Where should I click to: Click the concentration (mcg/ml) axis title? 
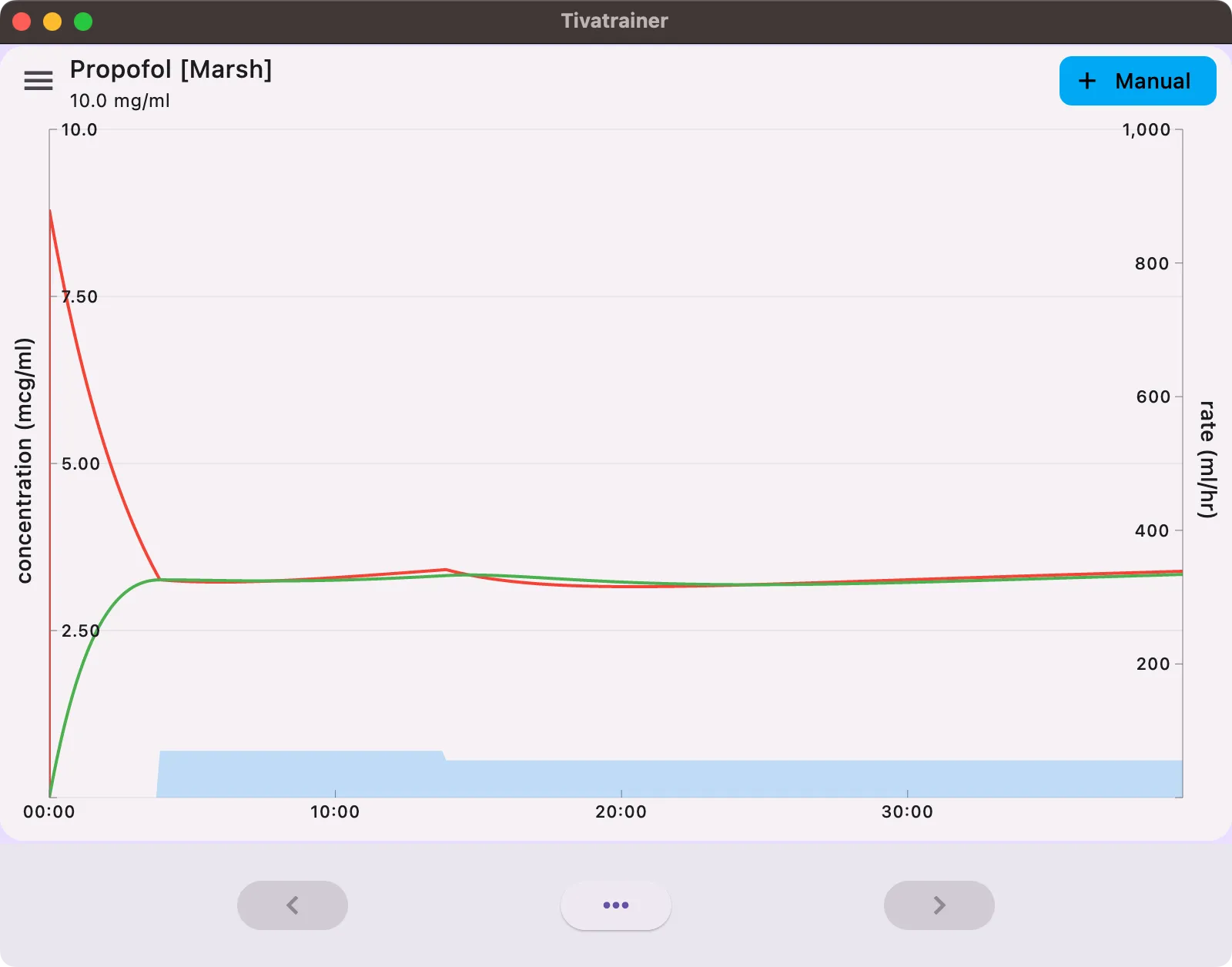(25, 460)
